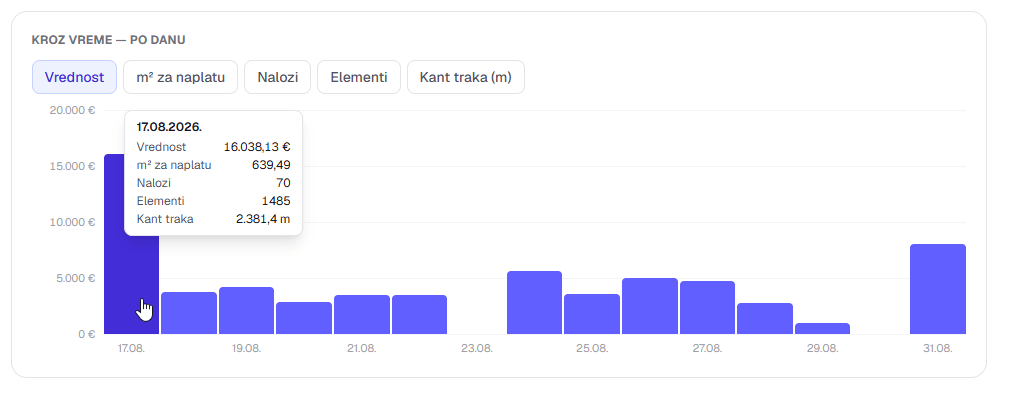Select the Vrednost metric tab

click(x=74, y=77)
